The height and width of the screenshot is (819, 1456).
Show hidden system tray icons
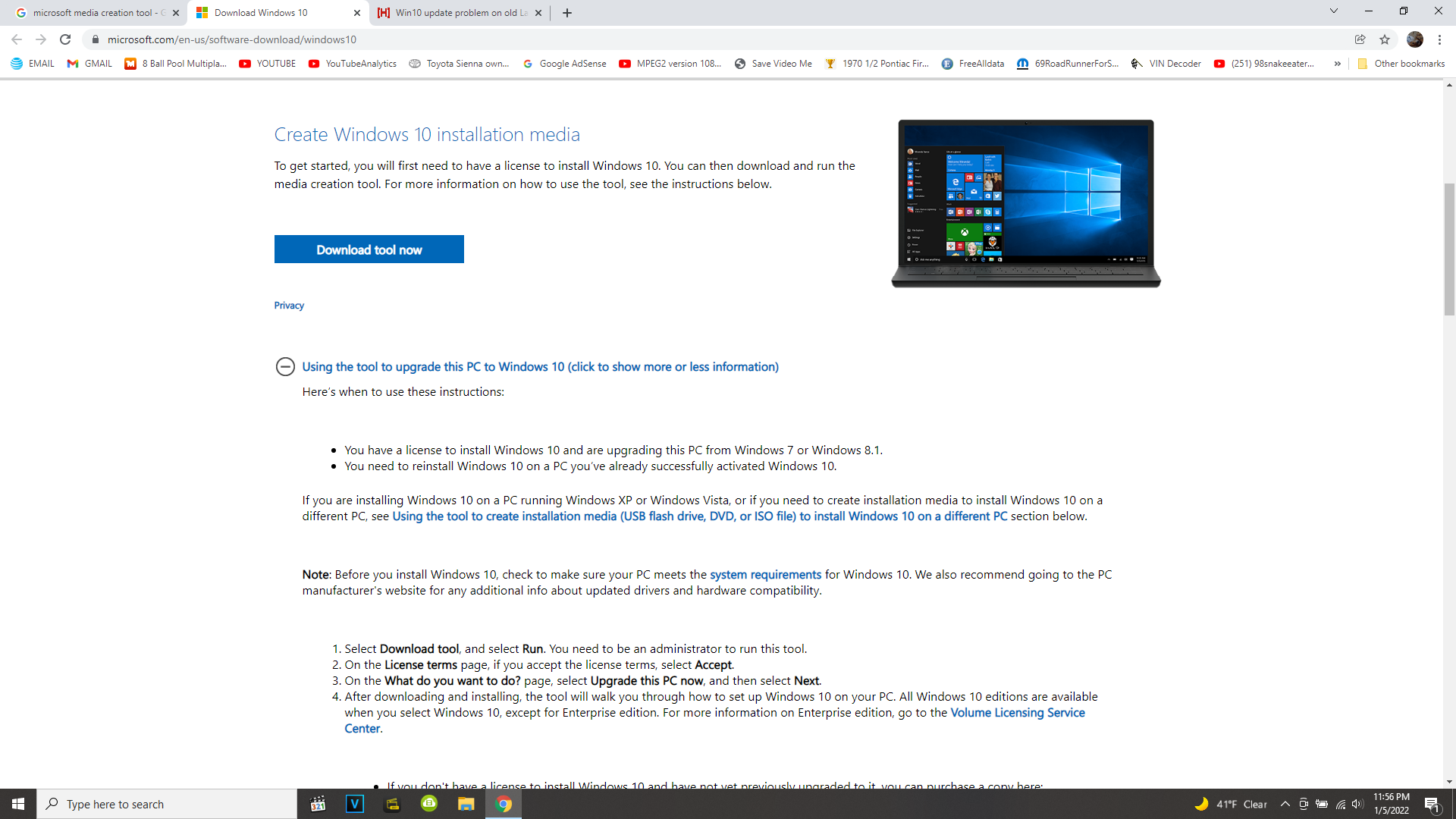point(1285,804)
